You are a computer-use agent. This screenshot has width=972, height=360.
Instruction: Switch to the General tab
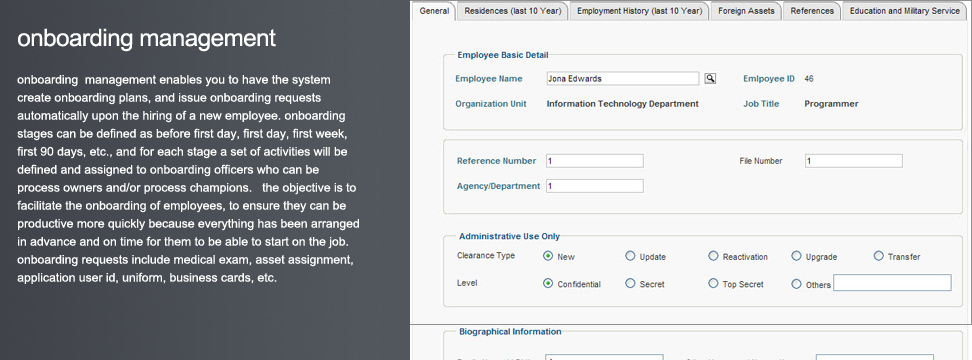(434, 11)
